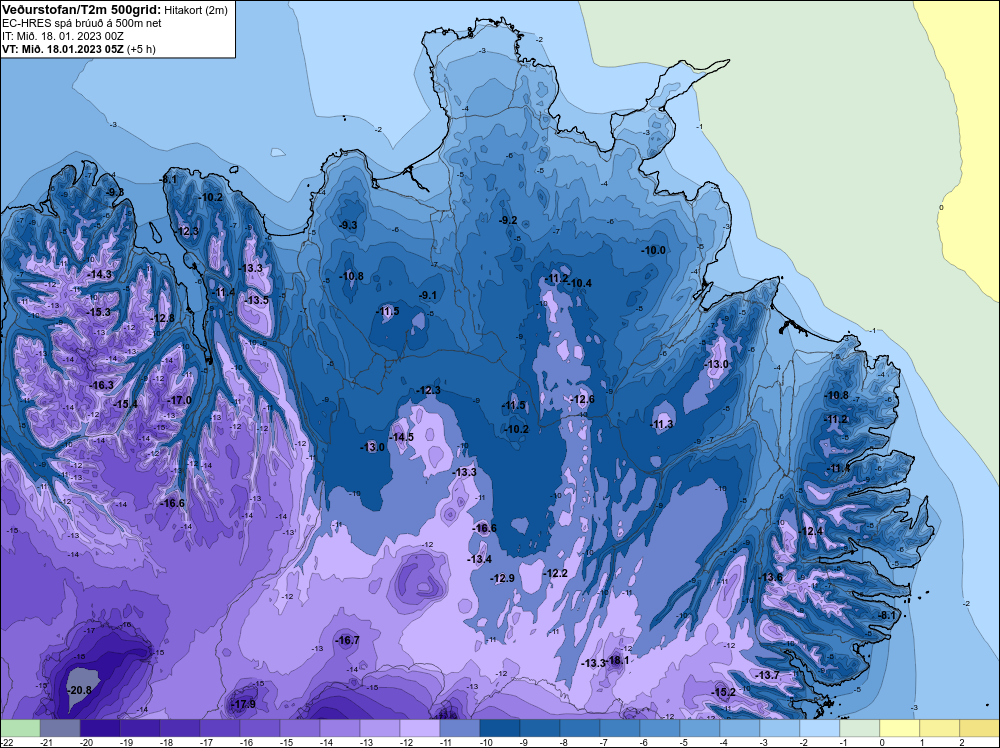Screen dimensions: 1000x748
Task: Click the 0 pale yellow legend swatch
Action: click(900, 728)
